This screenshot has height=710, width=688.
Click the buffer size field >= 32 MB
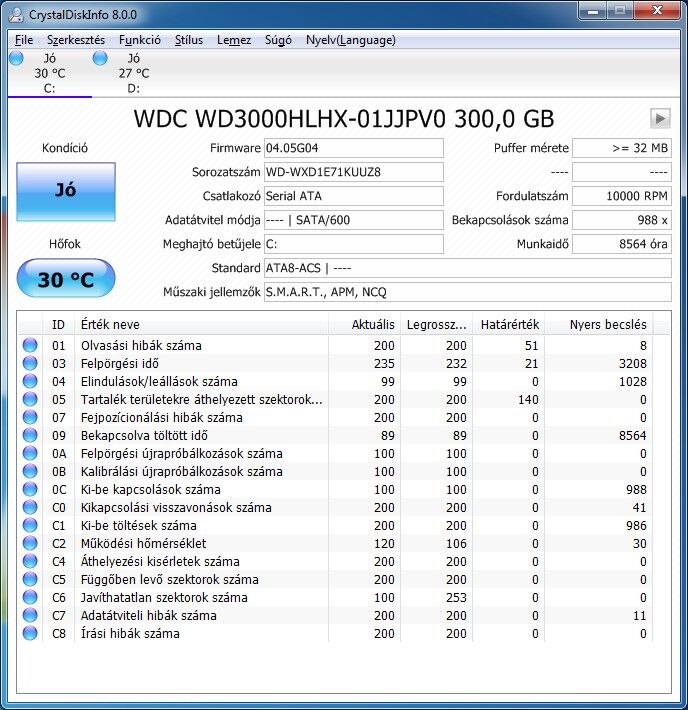point(622,148)
